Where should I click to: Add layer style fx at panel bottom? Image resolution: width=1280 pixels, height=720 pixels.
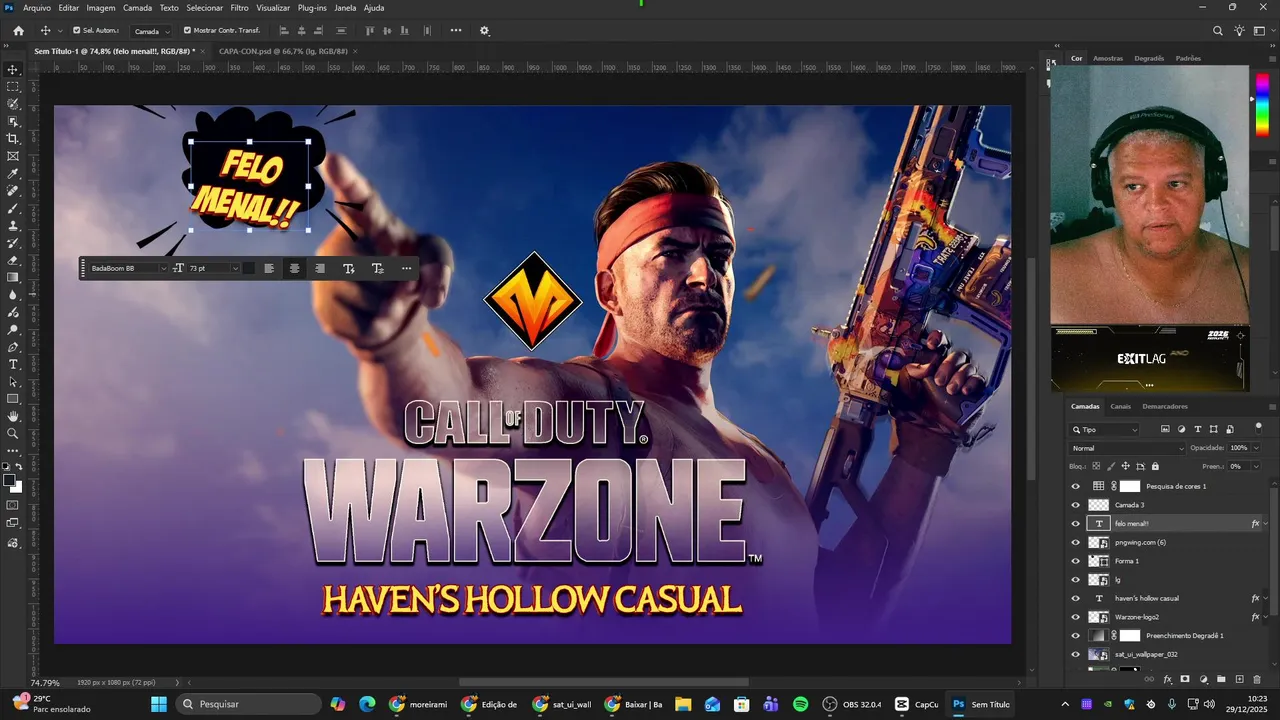pos(1167,679)
